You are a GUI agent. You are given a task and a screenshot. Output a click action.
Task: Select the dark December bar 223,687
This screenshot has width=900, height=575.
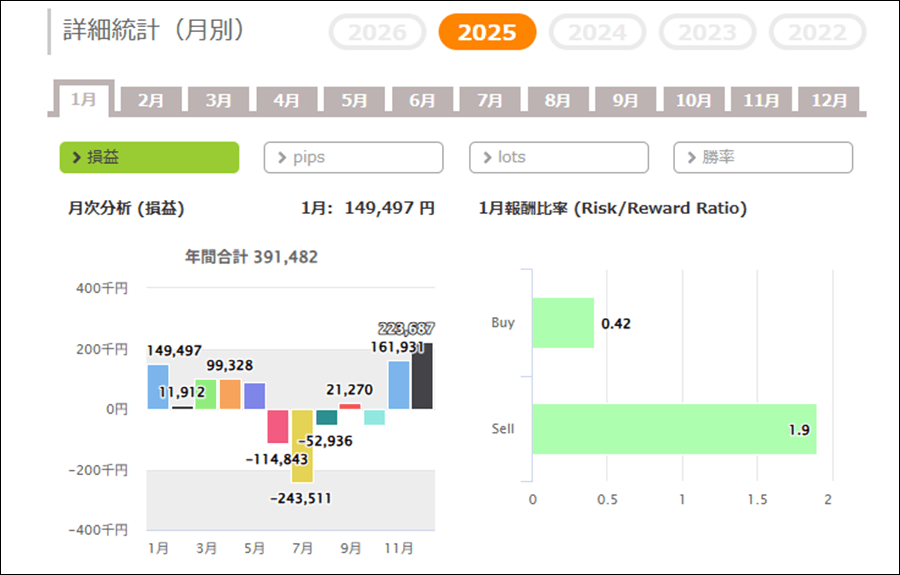[x=422, y=376]
